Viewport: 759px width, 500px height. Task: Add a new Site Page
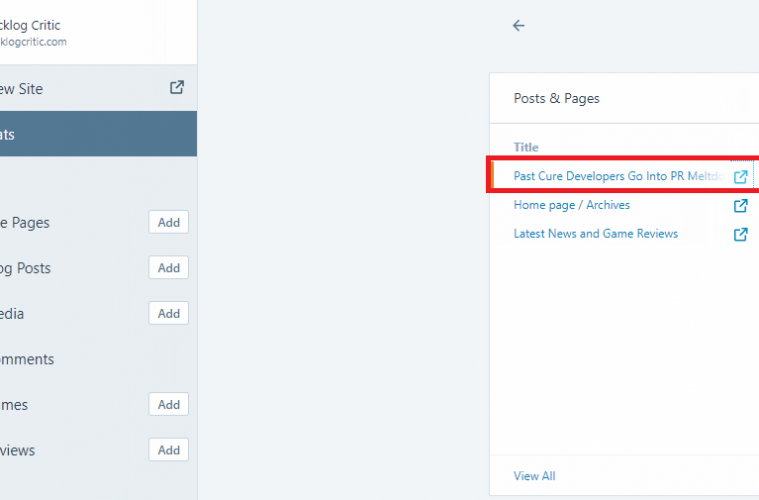(x=168, y=222)
